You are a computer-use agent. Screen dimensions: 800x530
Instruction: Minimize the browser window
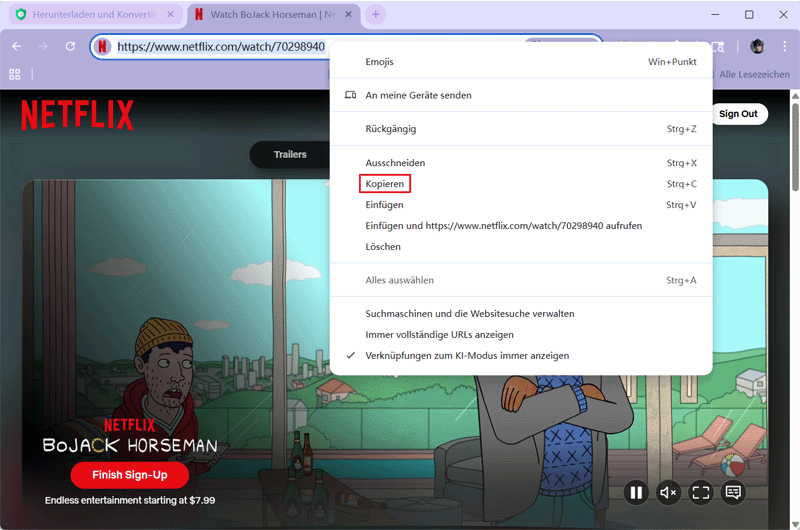tap(715, 14)
